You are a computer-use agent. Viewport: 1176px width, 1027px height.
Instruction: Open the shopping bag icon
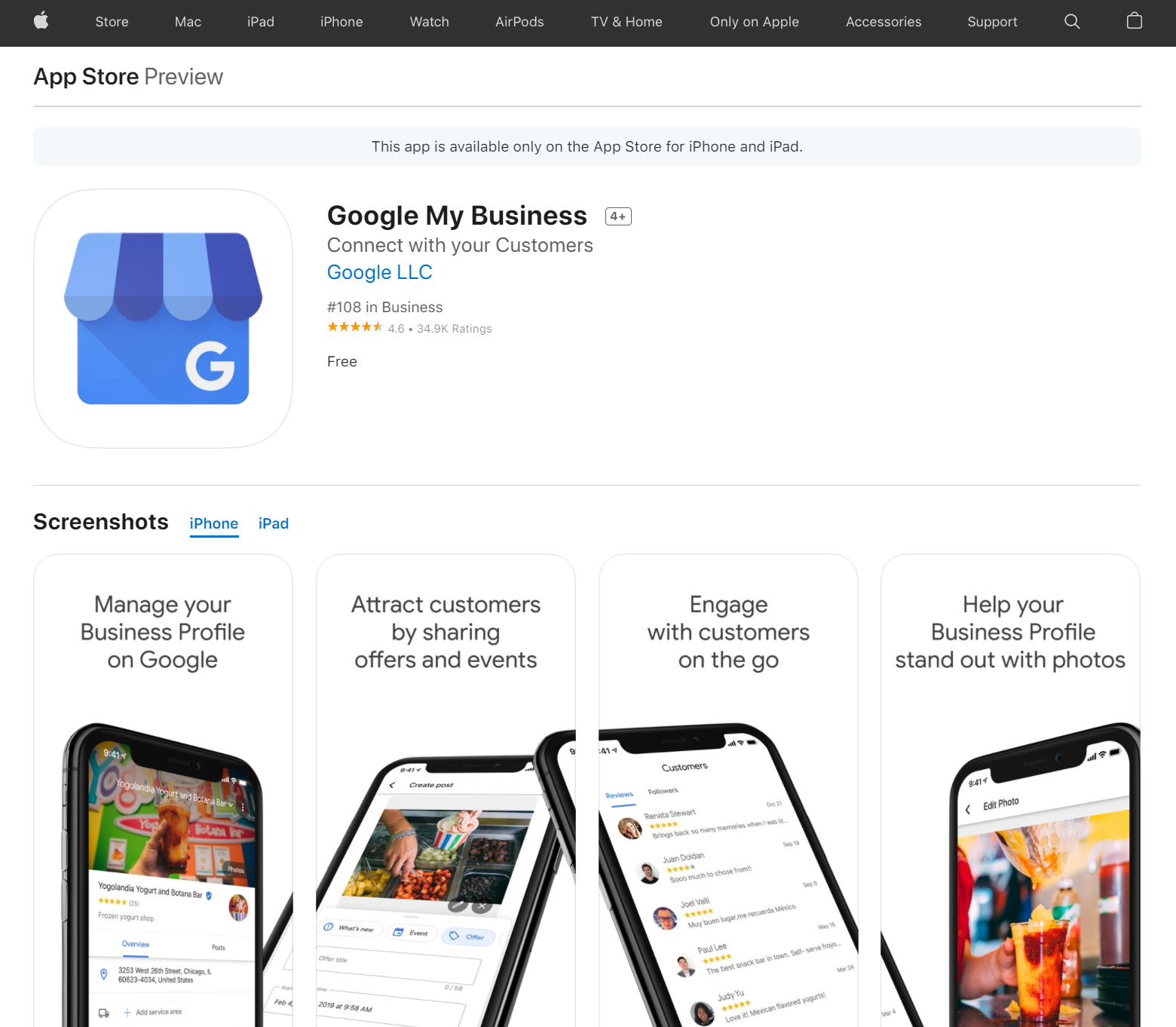[x=1134, y=21]
